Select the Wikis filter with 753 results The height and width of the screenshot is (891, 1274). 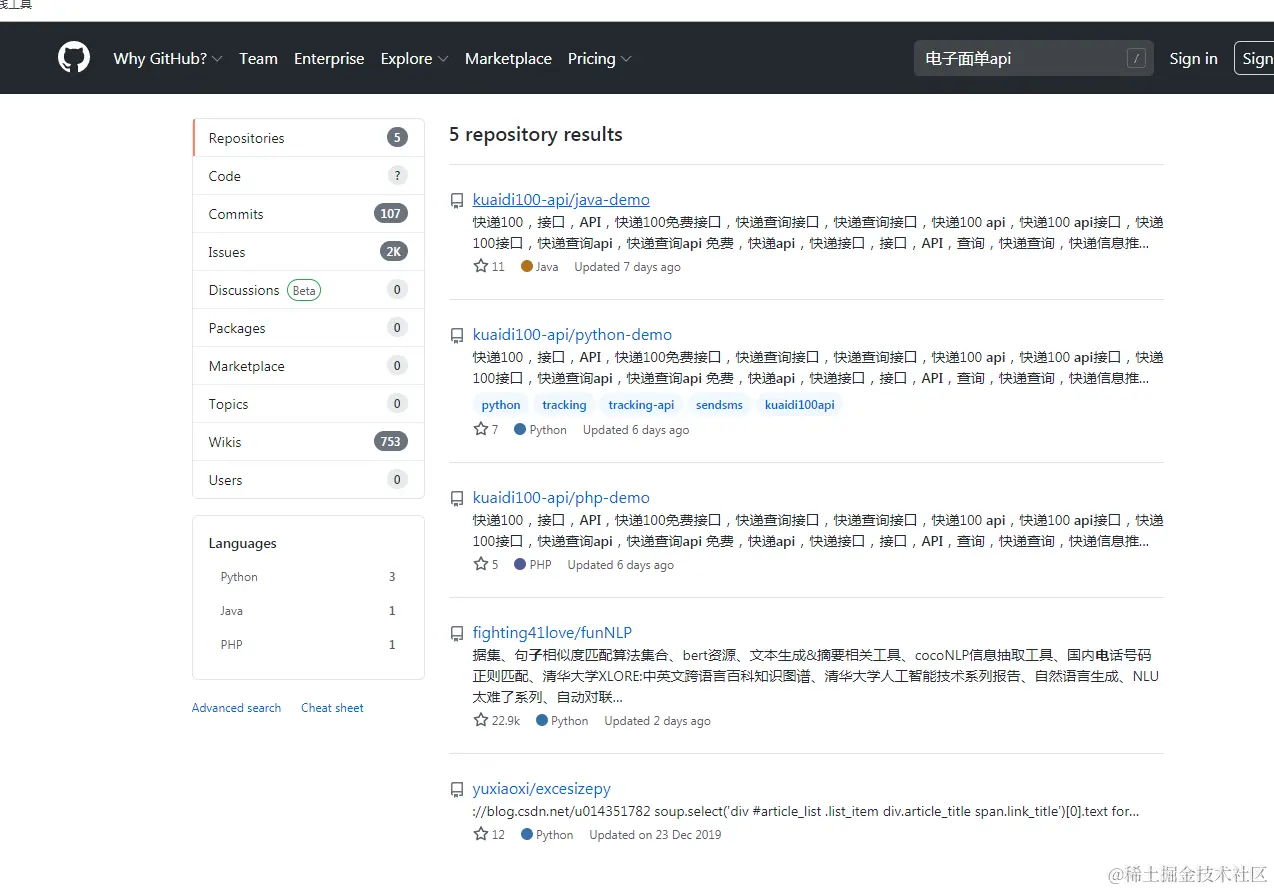(x=308, y=442)
